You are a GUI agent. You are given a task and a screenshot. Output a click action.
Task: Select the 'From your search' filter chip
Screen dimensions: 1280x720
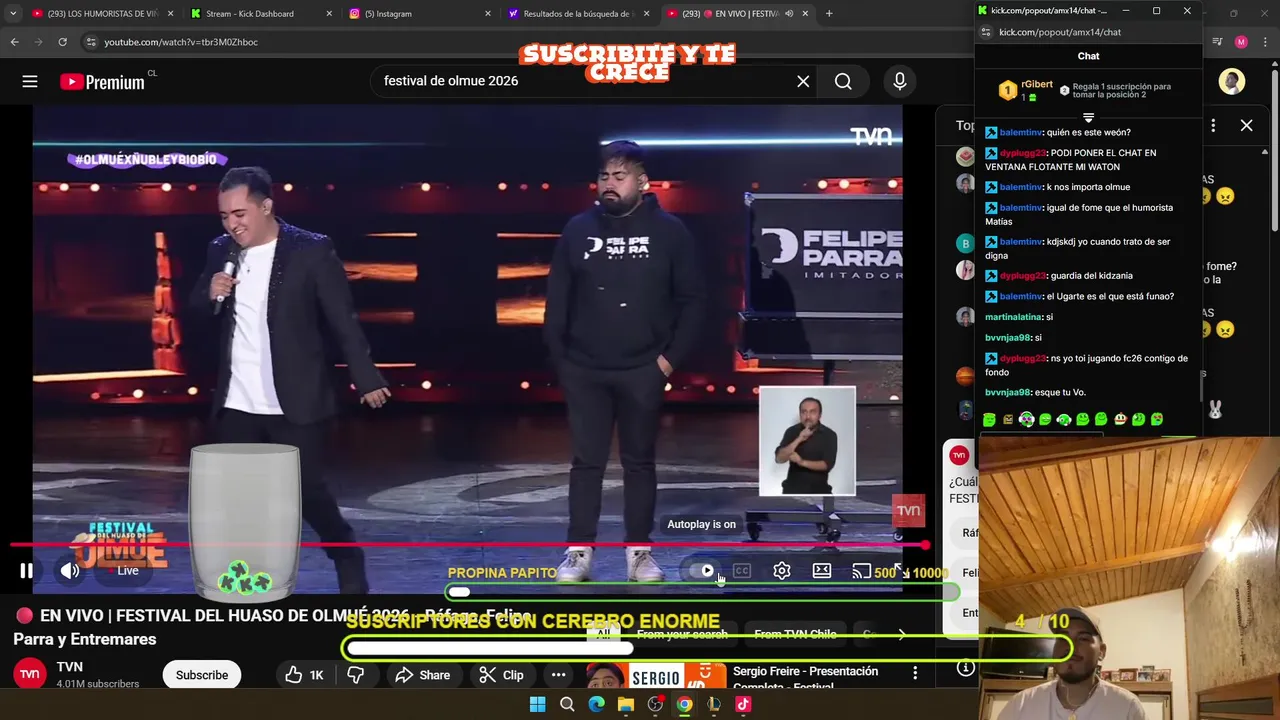coord(682,634)
